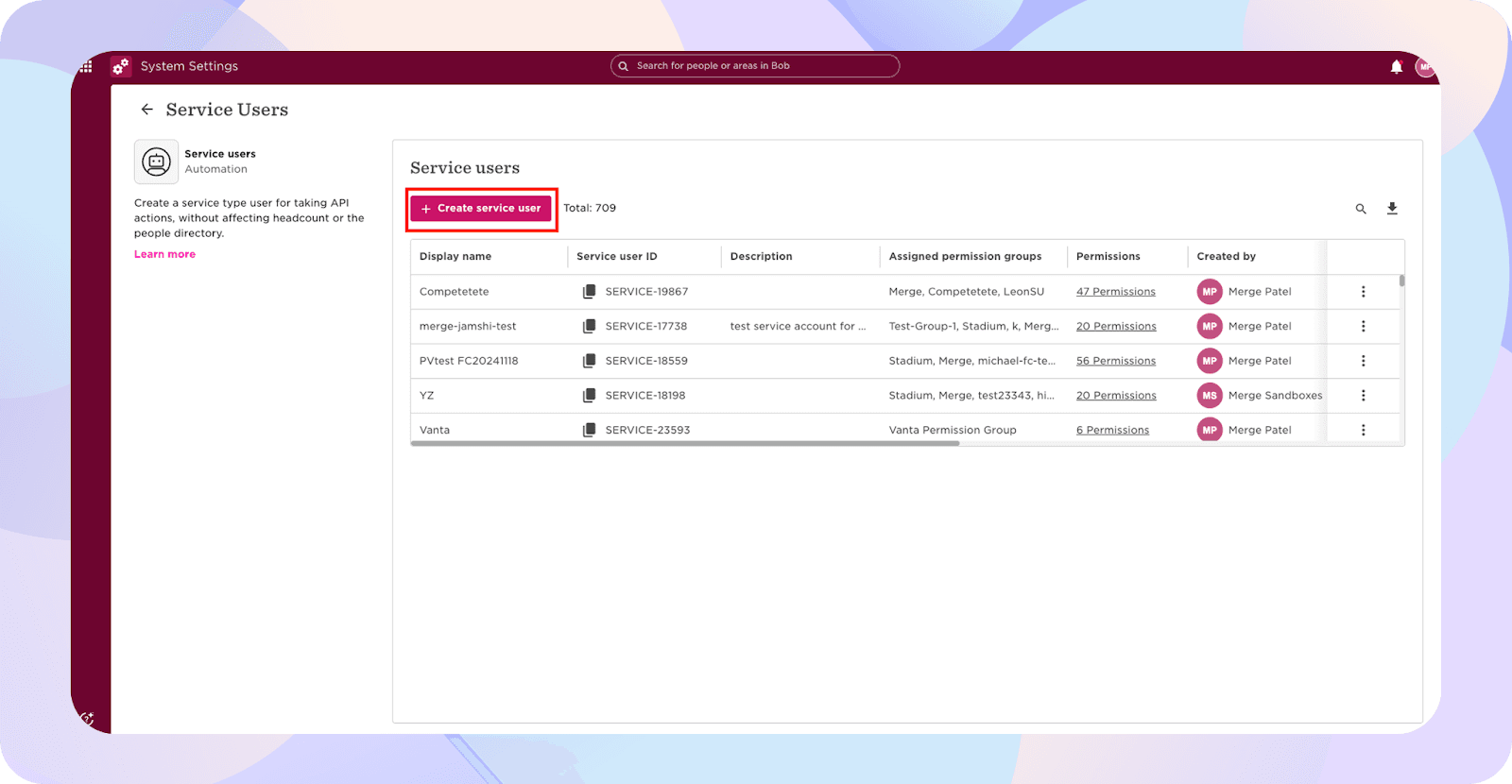This screenshot has height=784, width=1512.
Task: Click the Service user ID column header
Action: point(617,257)
